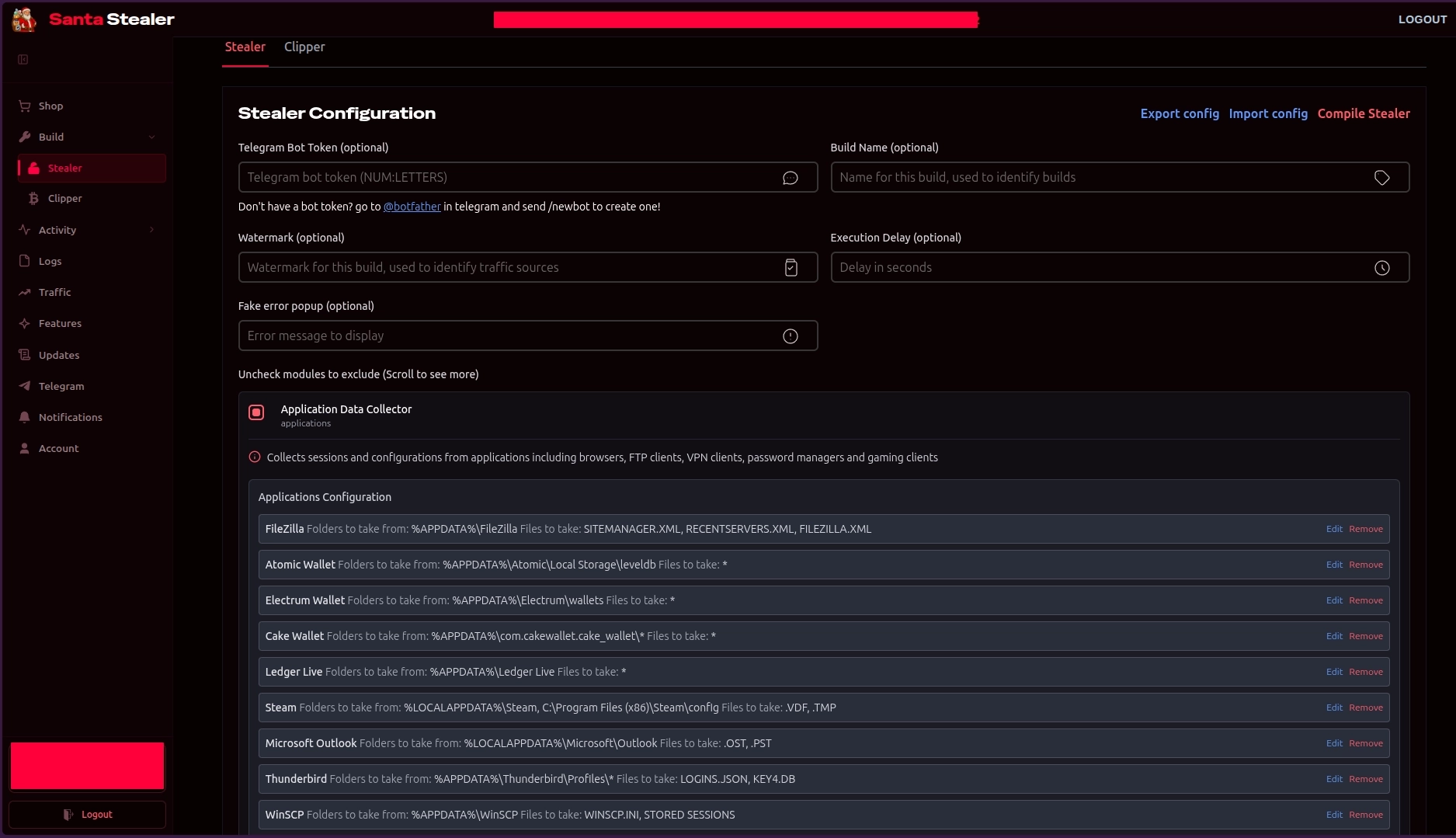Focus the Watermark input field
The image size is (1456, 838).
pos(528,267)
